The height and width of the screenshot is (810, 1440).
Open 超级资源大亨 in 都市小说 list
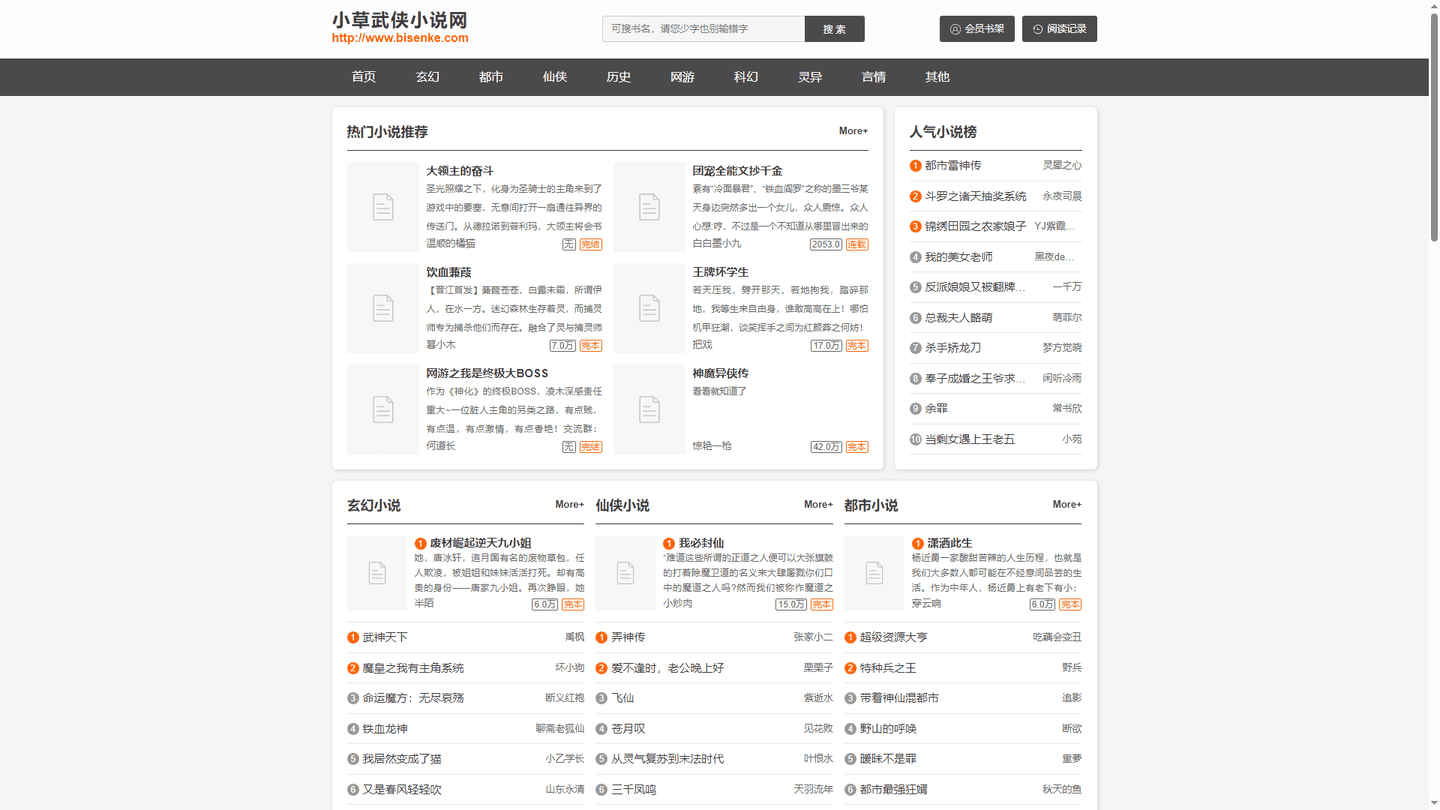pyautogui.click(x=894, y=637)
